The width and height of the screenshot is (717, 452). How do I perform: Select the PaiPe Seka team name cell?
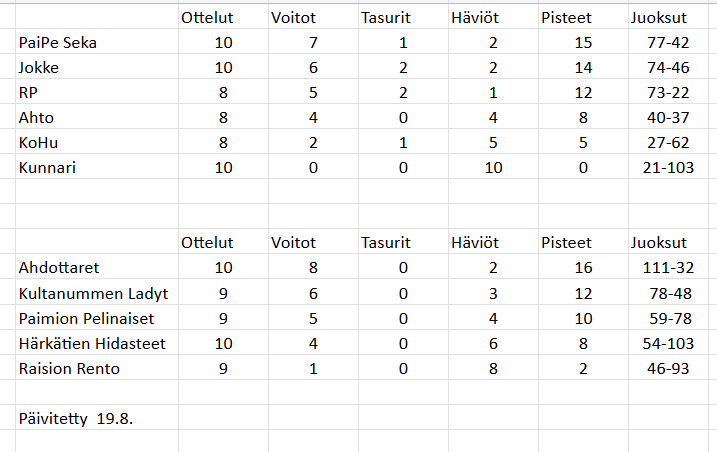(x=97, y=42)
